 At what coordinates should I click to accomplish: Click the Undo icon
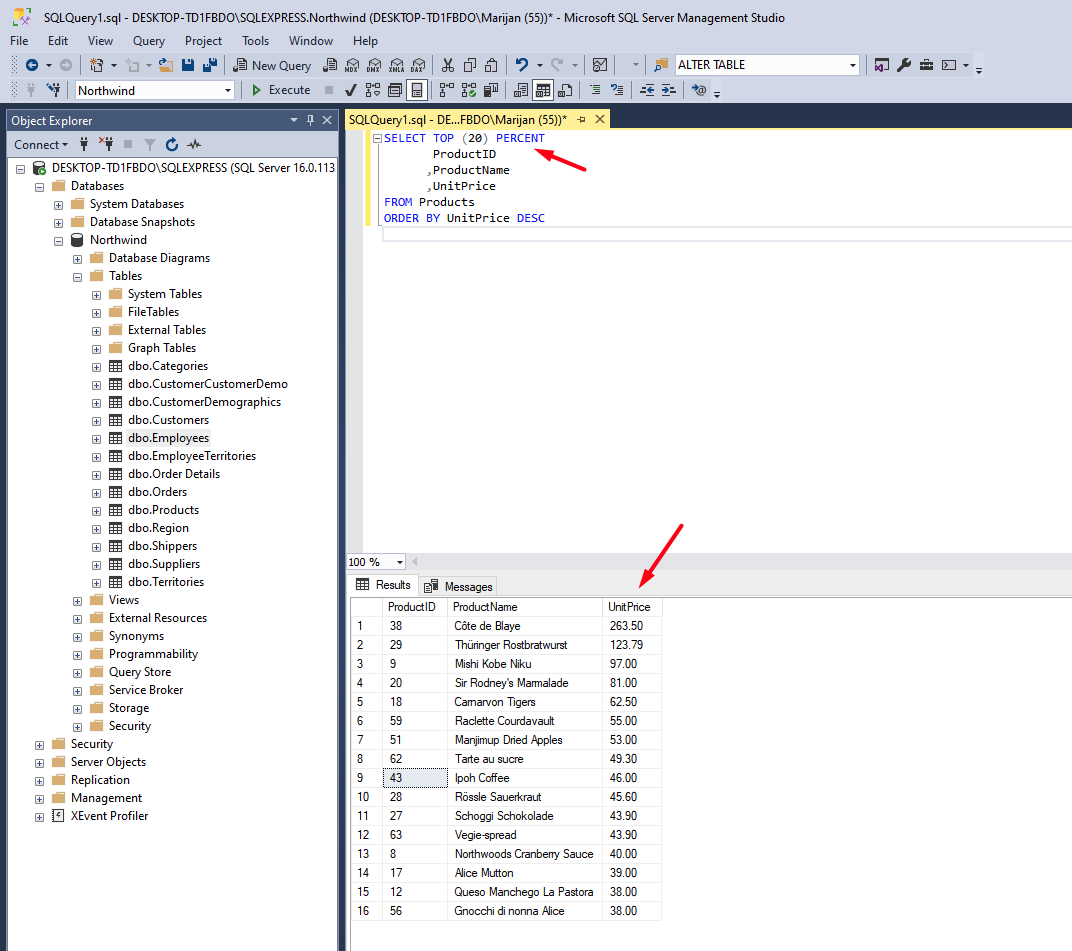coord(522,66)
